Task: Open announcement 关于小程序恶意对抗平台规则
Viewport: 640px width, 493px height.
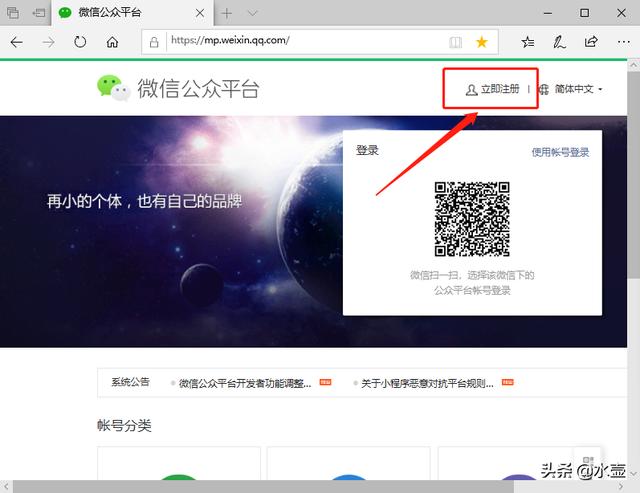Action: tap(427, 383)
